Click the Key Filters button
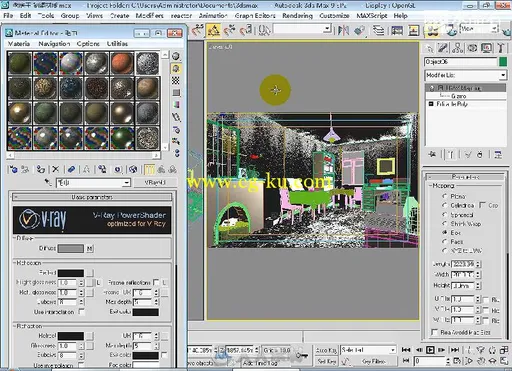 point(373,361)
